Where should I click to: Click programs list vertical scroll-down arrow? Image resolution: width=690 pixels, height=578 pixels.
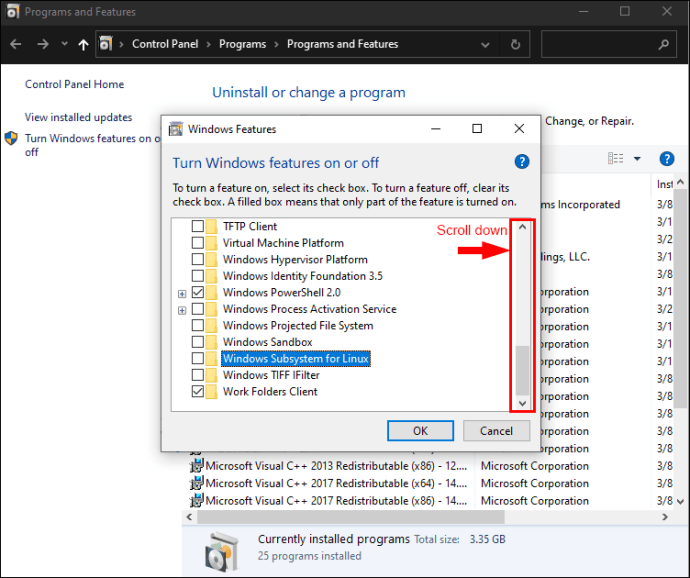680,501
